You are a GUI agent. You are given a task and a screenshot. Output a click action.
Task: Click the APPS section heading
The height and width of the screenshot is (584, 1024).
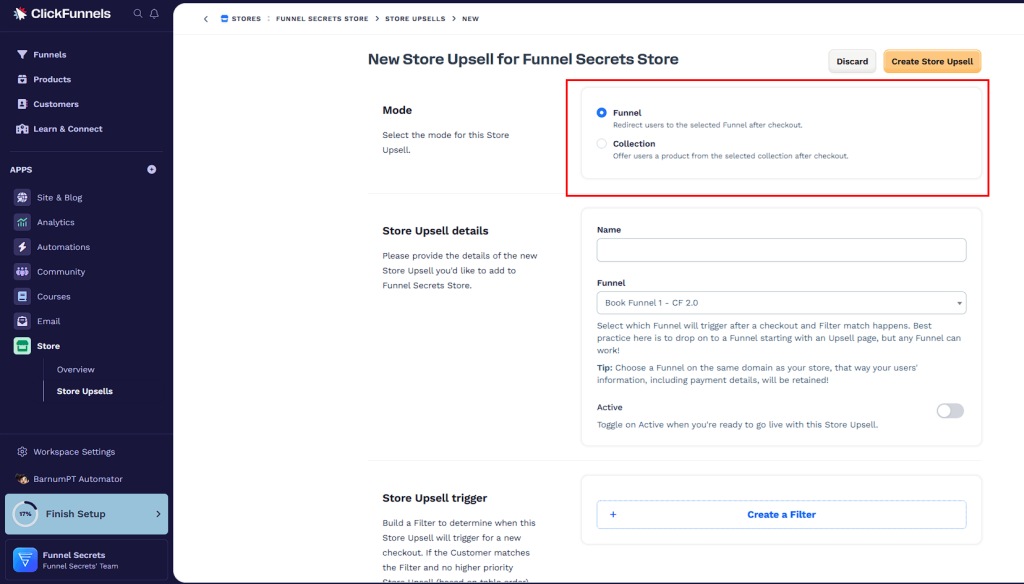pos(21,170)
